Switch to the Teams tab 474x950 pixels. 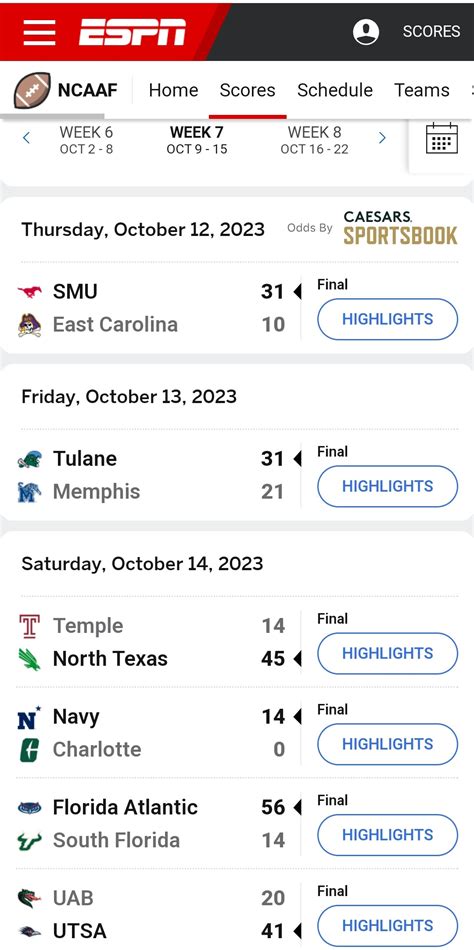422,90
